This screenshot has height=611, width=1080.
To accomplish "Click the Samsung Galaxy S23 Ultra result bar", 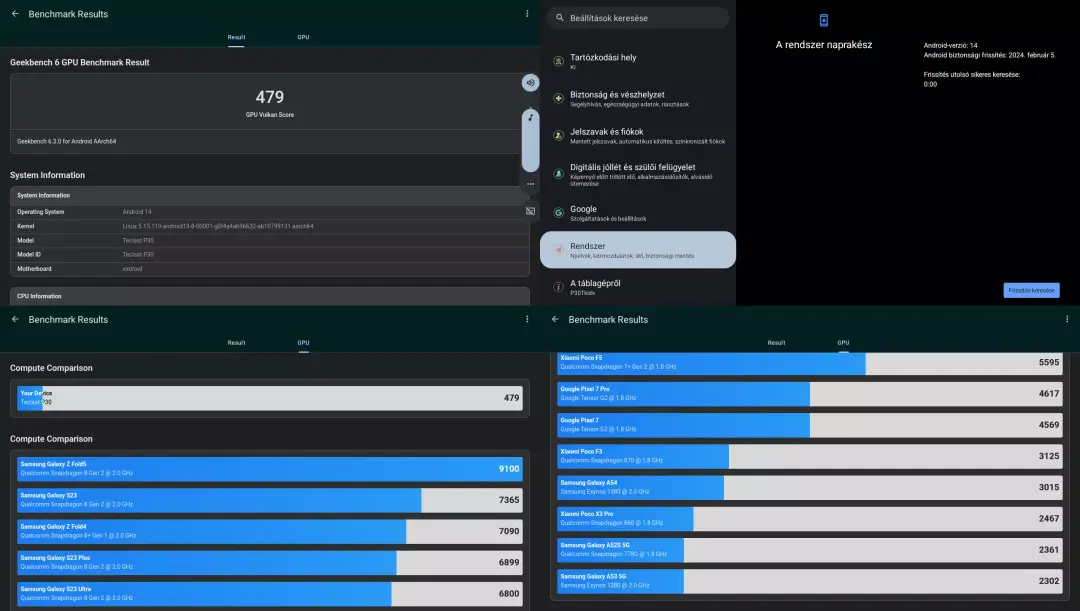I will pyautogui.click(x=270, y=594).
